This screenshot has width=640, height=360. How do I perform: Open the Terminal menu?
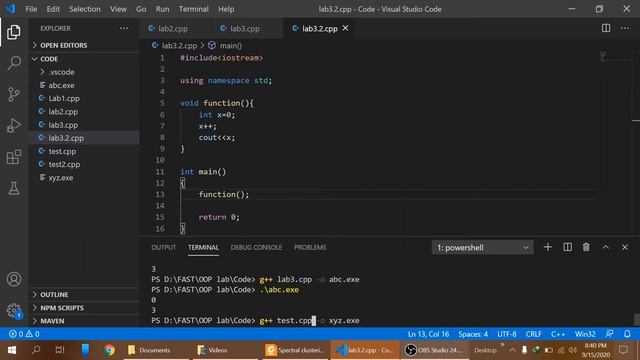coord(193,9)
